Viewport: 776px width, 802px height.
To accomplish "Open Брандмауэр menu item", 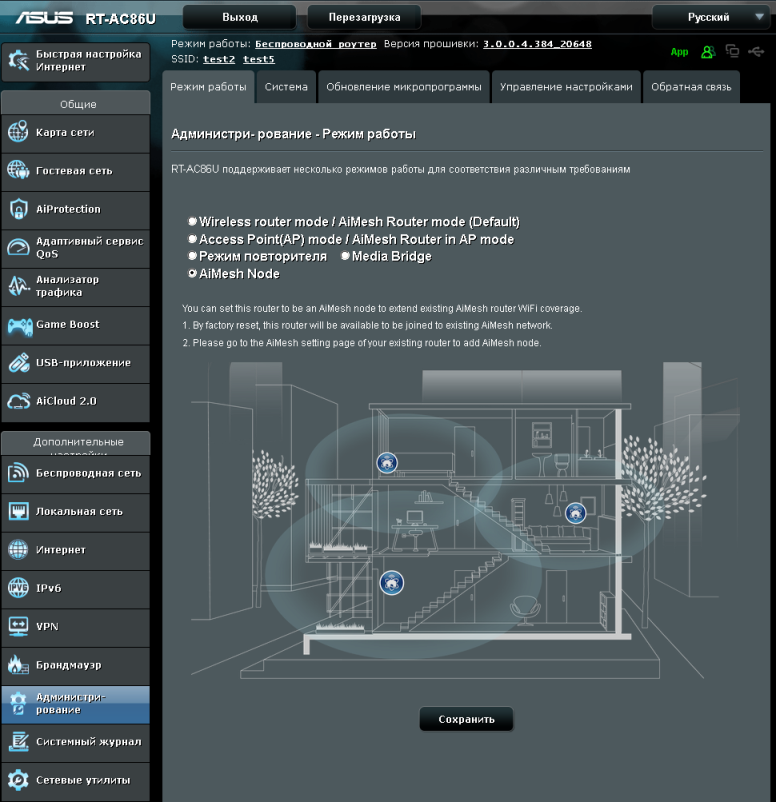I will point(76,665).
